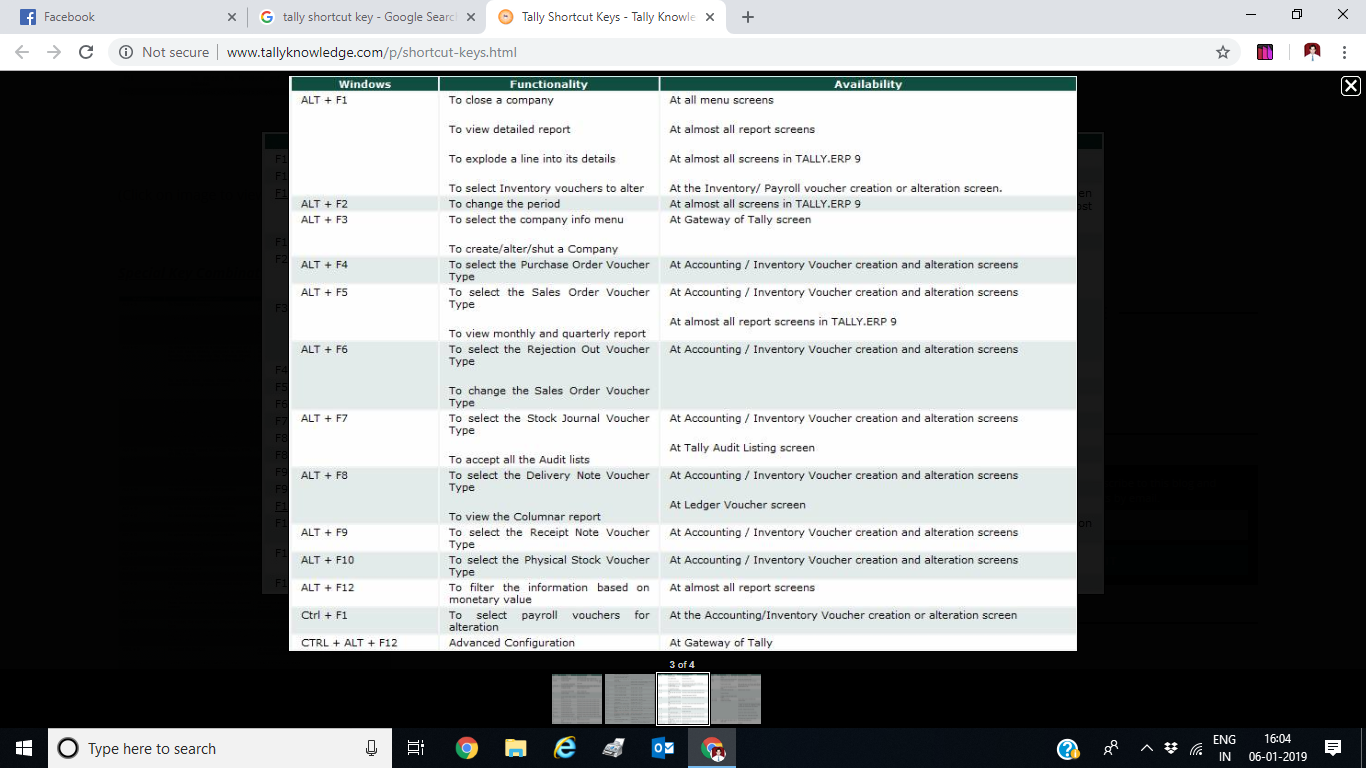Open File Explorer from the taskbar
This screenshot has height=768, width=1366.
[x=515, y=748]
